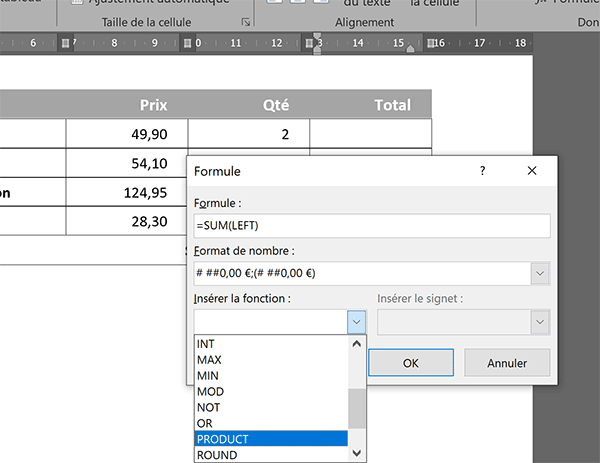Click the empty Total cell in first row
This screenshot has width=600, height=463.
pyautogui.click(x=371, y=134)
